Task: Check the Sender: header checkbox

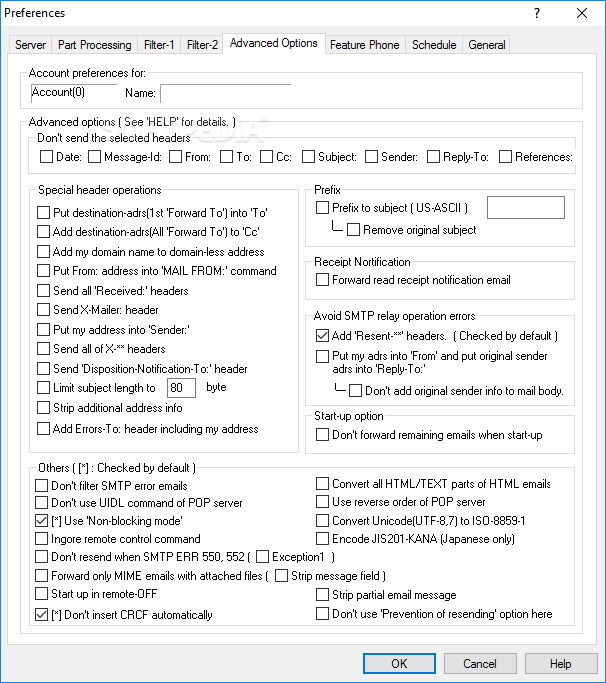Action: coord(371,157)
